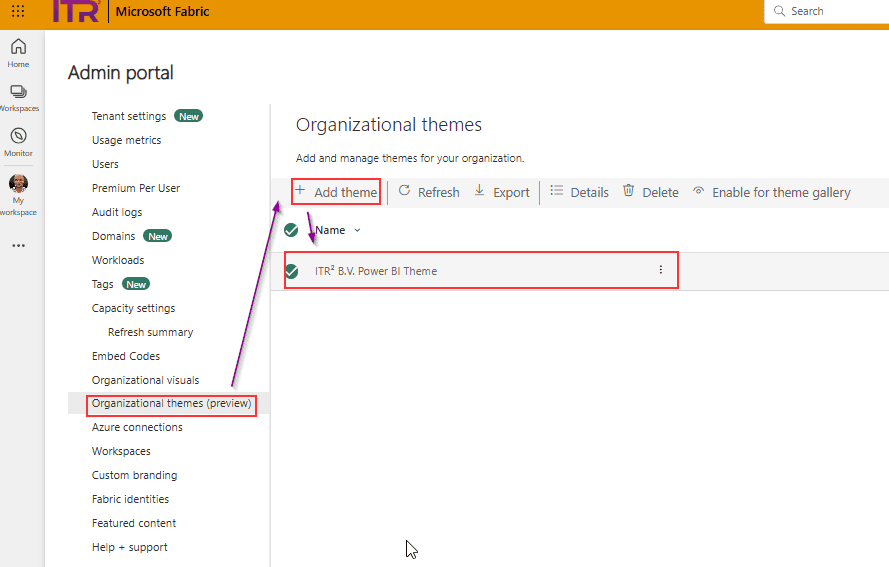The height and width of the screenshot is (567, 889).
Task: Select Organizational themes (preview) in menu
Action: coord(171,404)
